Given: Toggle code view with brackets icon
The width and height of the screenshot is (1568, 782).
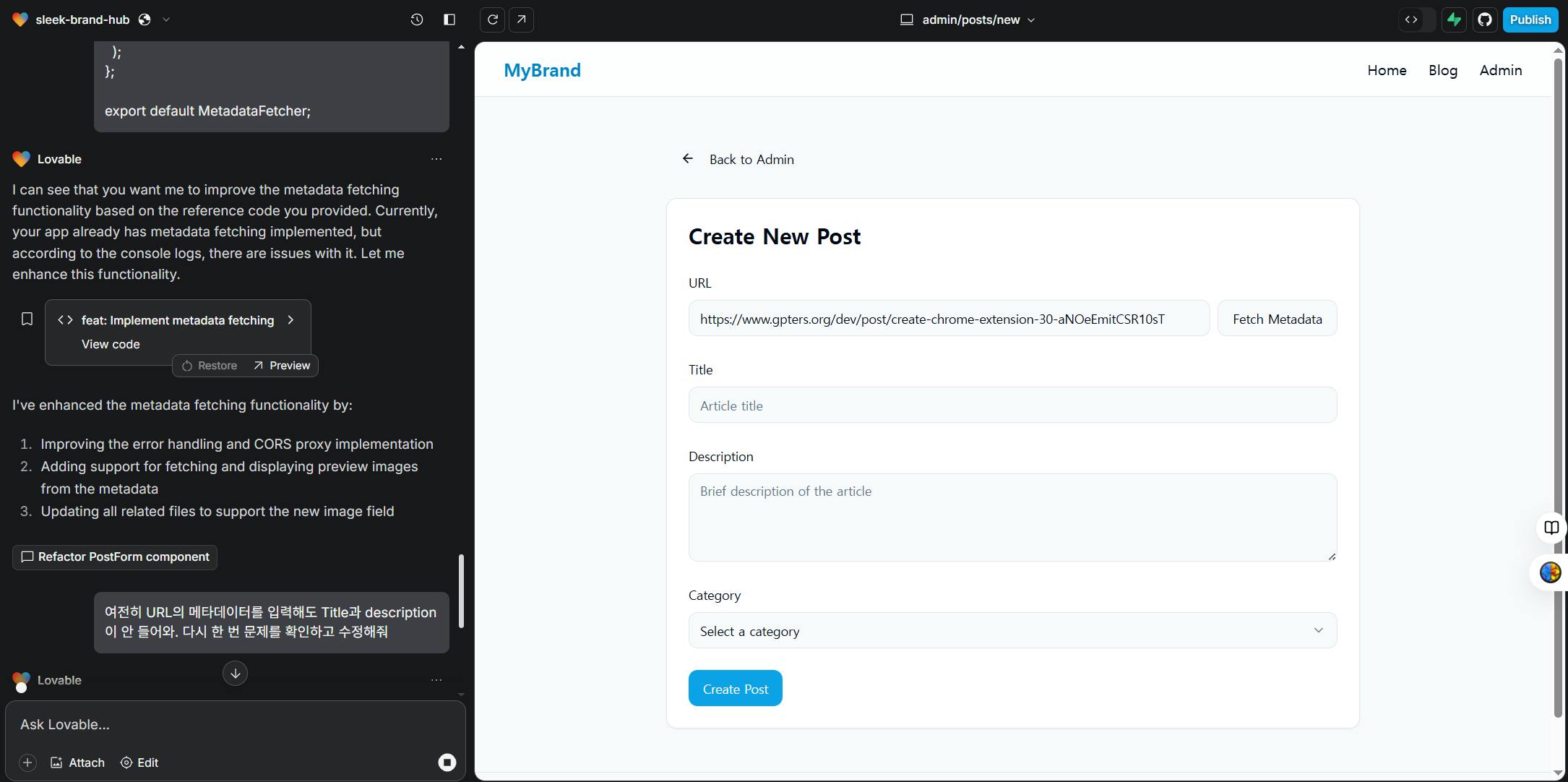Looking at the screenshot, I should click(x=1411, y=20).
